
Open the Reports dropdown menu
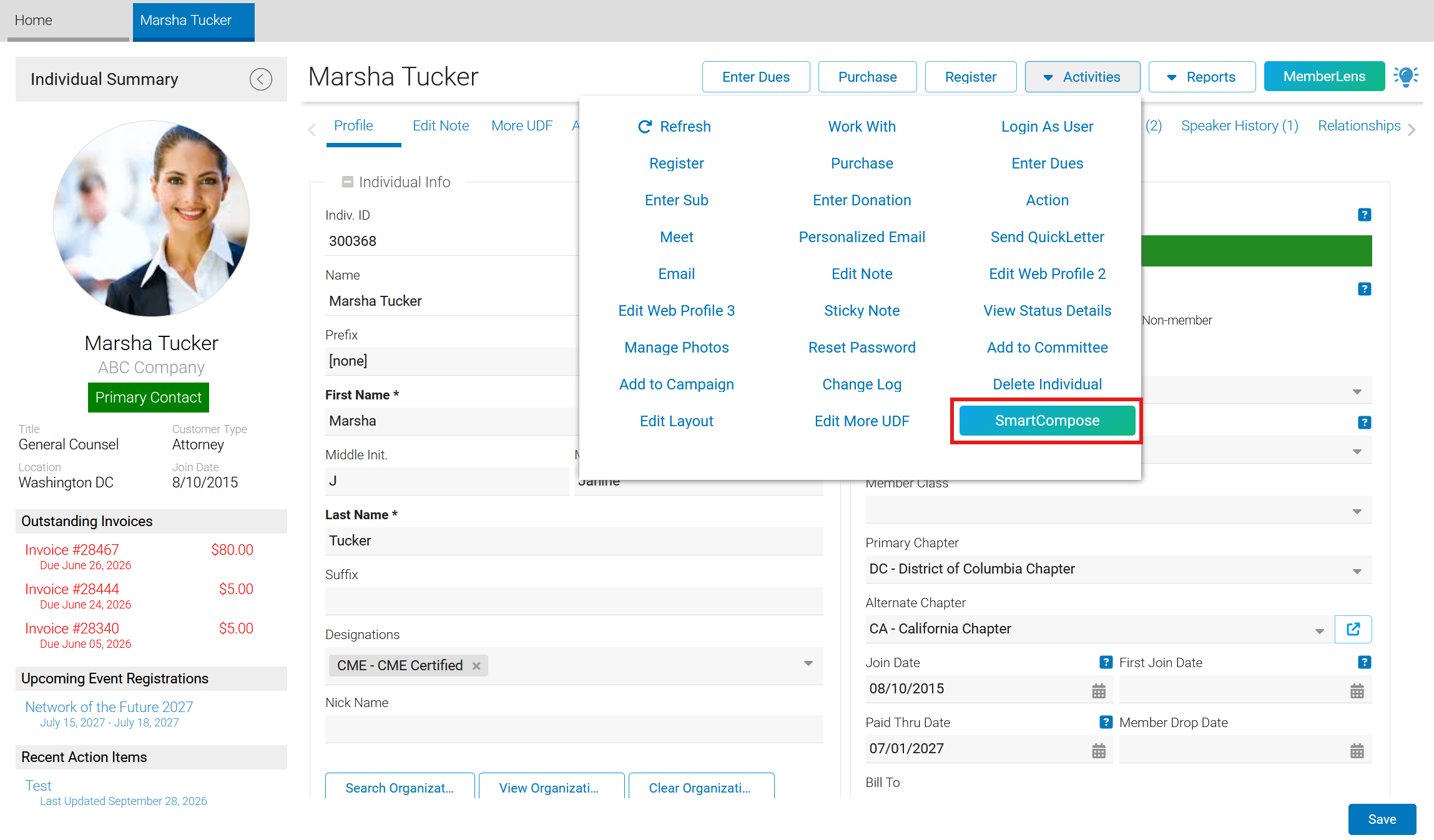1202,77
